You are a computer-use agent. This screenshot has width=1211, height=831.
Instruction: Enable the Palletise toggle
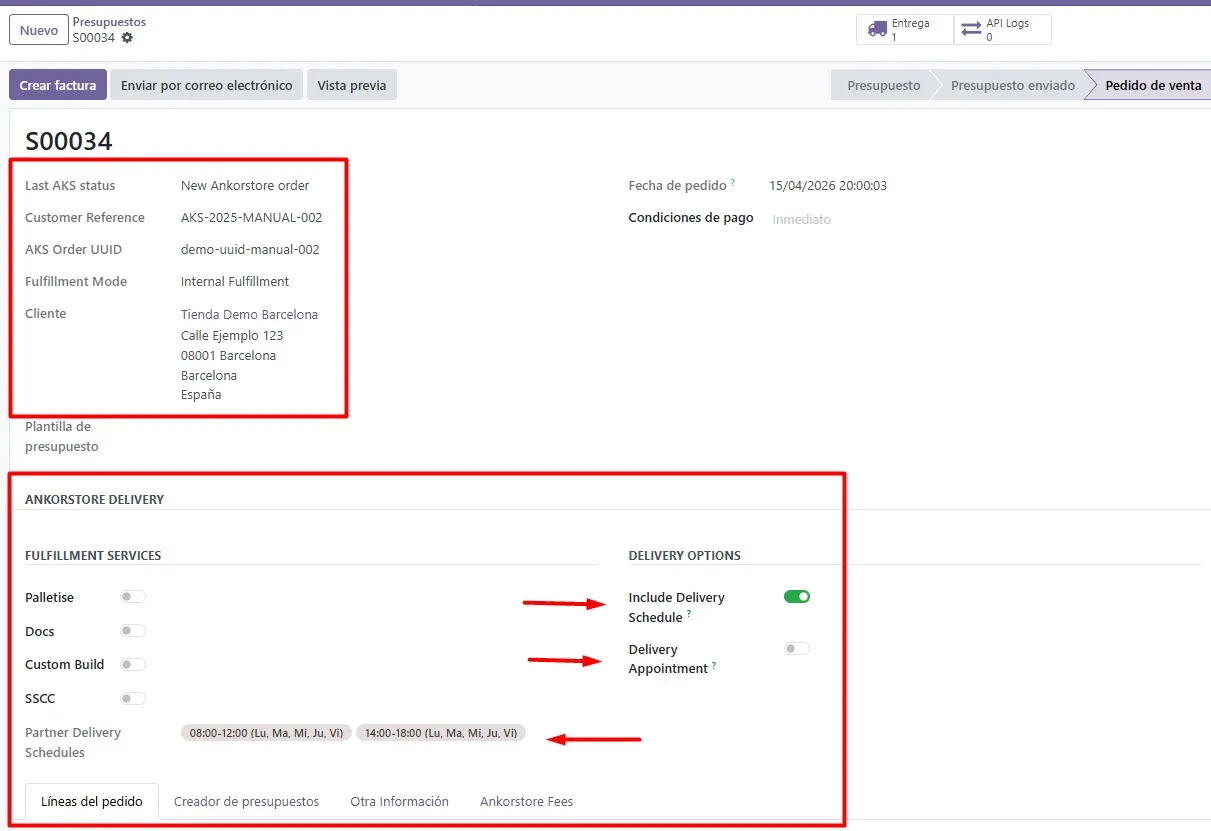coord(132,597)
